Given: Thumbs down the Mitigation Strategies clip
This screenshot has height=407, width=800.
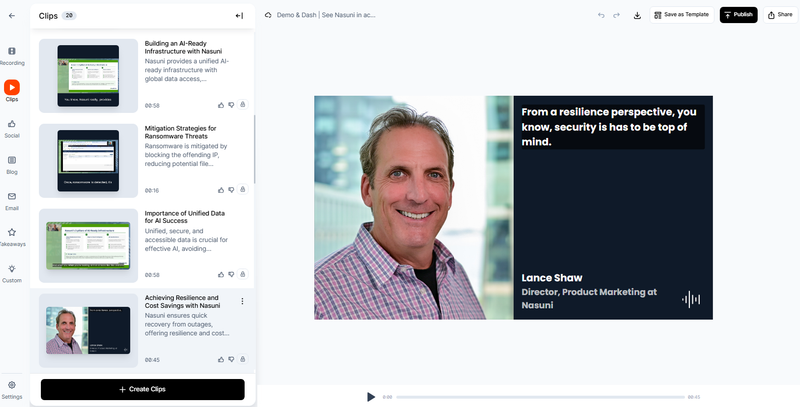Looking at the screenshot, I should [x=231, y=189].
